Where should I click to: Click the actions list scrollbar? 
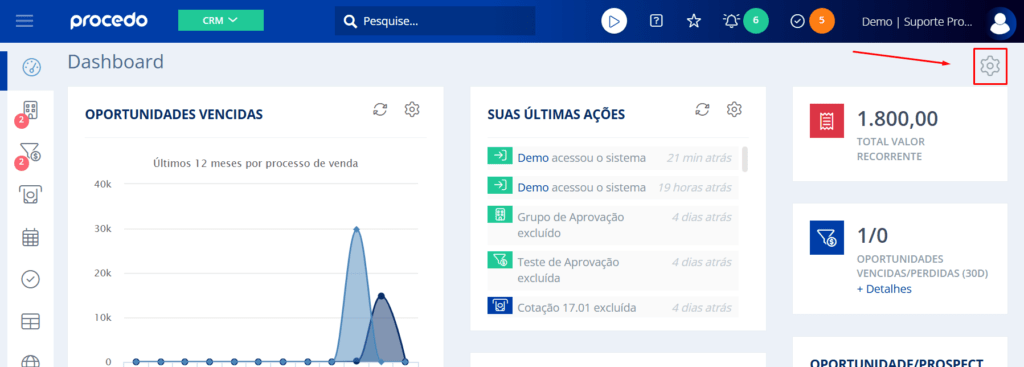[x=745, y=159]
